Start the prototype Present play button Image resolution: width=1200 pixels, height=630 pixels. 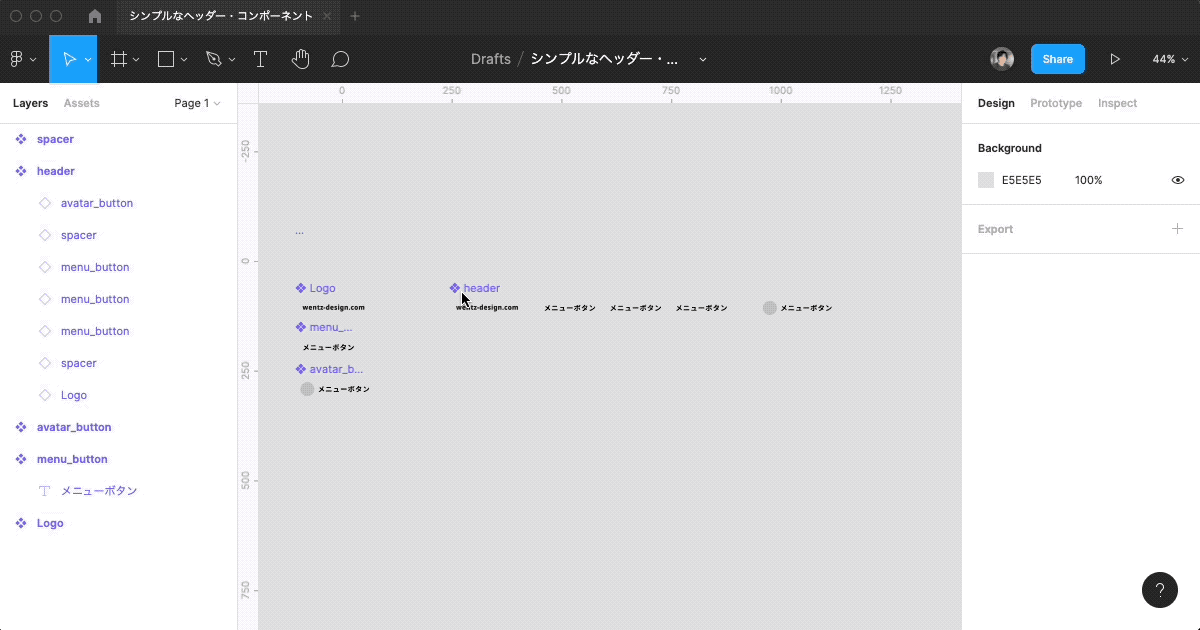pyautogui.click(x=1115, y=59)
